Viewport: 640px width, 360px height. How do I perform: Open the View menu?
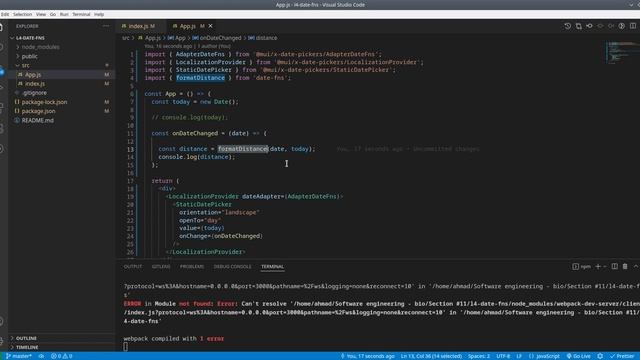41,14
